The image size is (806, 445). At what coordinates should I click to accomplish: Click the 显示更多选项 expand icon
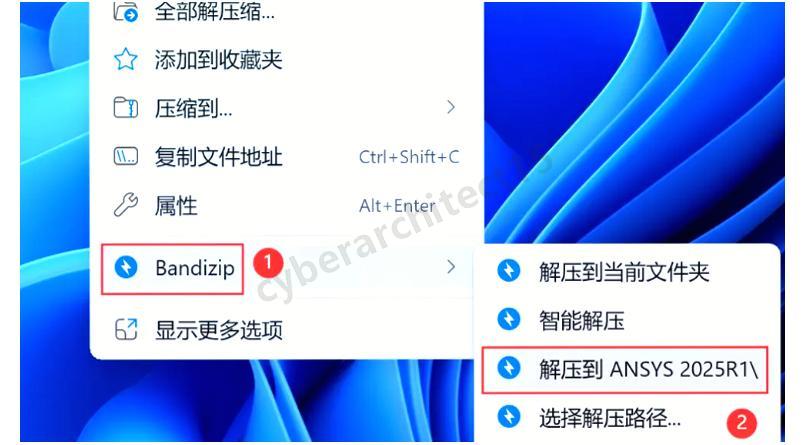126,330
